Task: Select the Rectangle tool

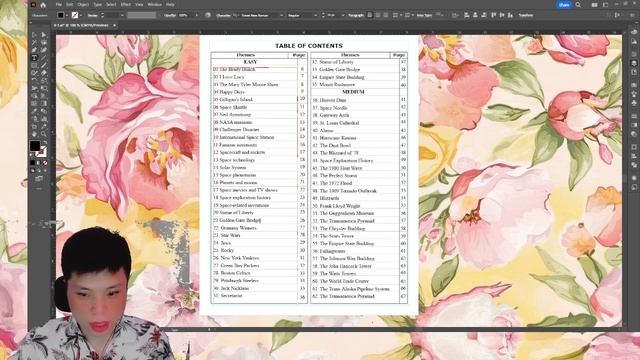Action: click(34, 65)
